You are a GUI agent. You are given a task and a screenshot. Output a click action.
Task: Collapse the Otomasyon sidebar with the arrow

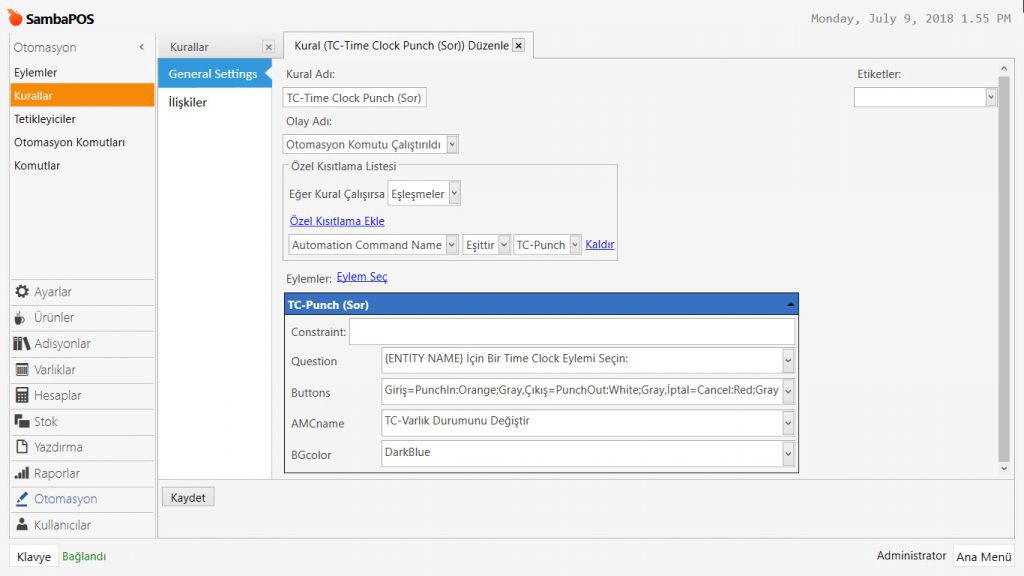[x=142, y=47]
